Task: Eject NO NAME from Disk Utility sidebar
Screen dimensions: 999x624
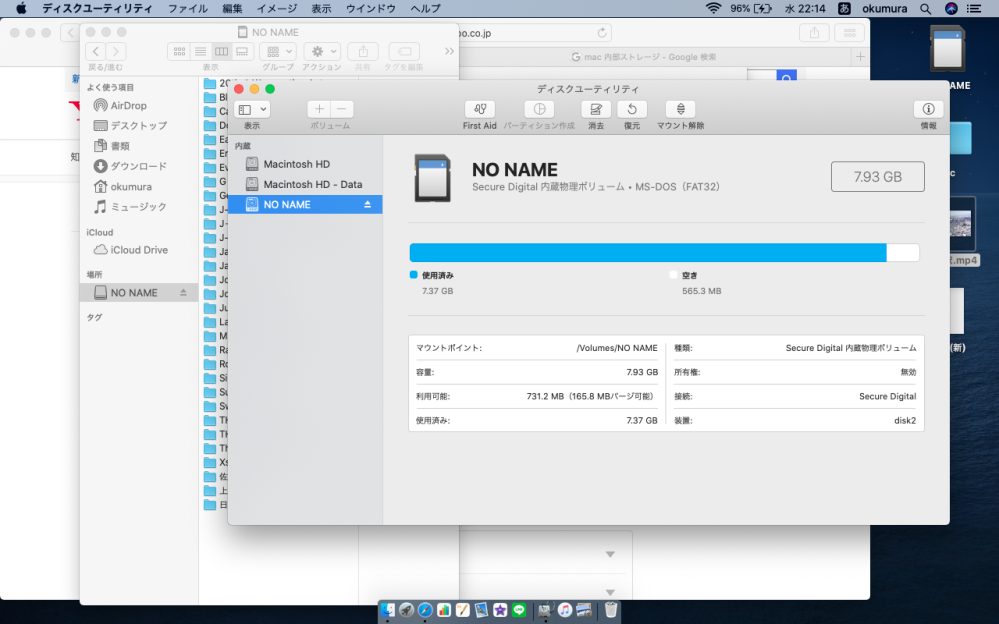Action: [x=368, y=205]
